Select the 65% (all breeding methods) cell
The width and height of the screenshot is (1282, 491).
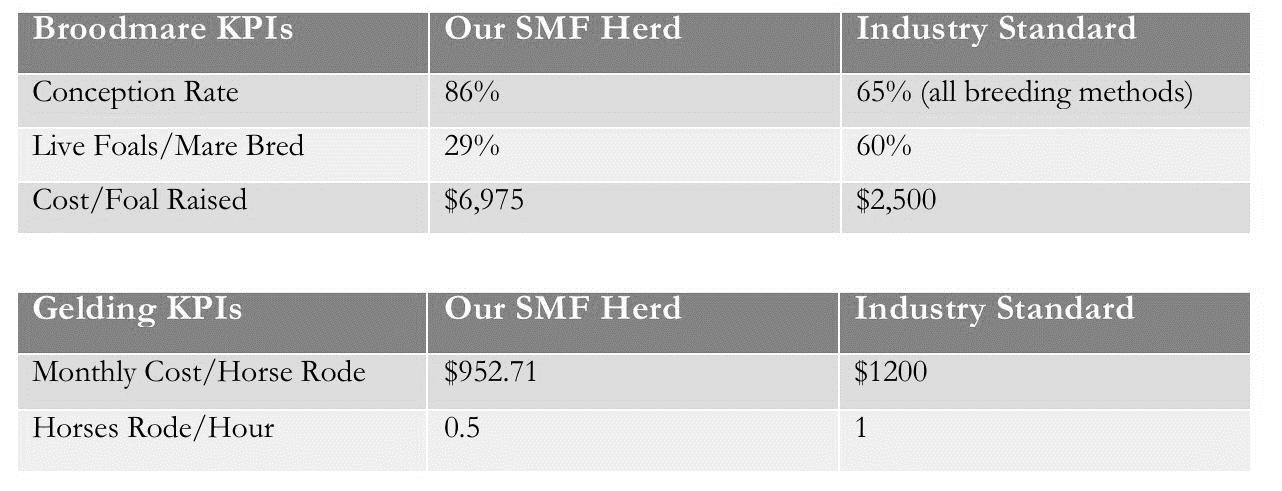(1024, 93)
